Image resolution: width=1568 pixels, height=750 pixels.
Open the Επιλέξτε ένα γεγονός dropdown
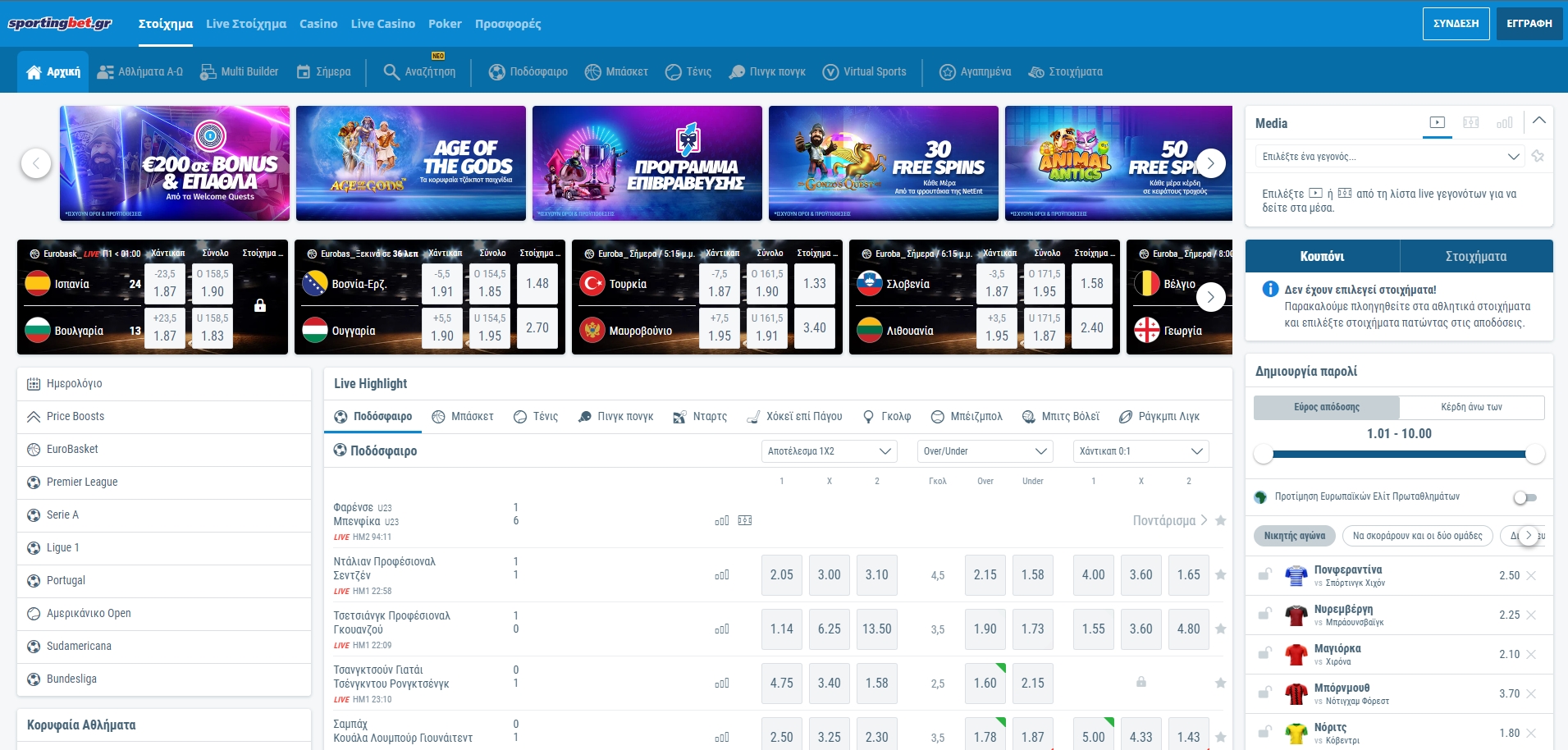click(x=1390, y=157)
